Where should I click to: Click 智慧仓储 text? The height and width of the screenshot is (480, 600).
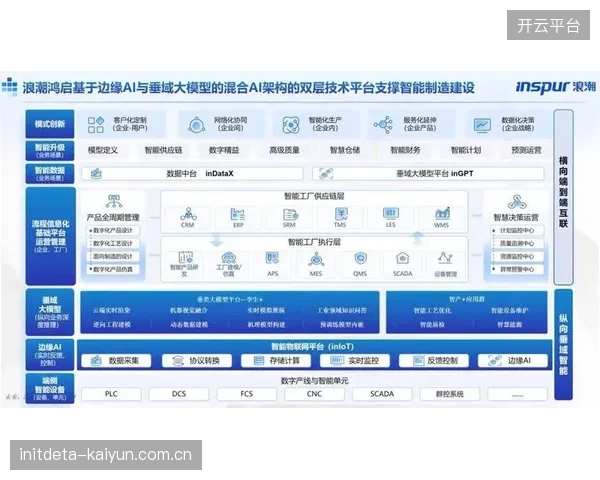345,150
